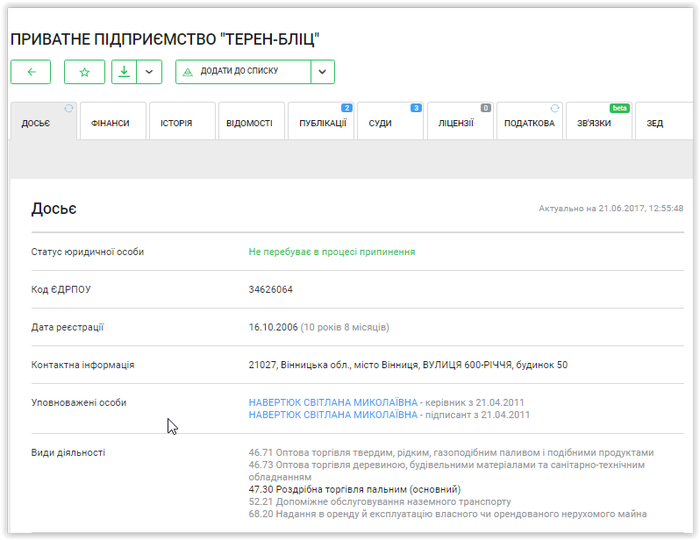Click the Досьє section heading
Viewport: 700px width, 540px height.
tap(54, 209)
